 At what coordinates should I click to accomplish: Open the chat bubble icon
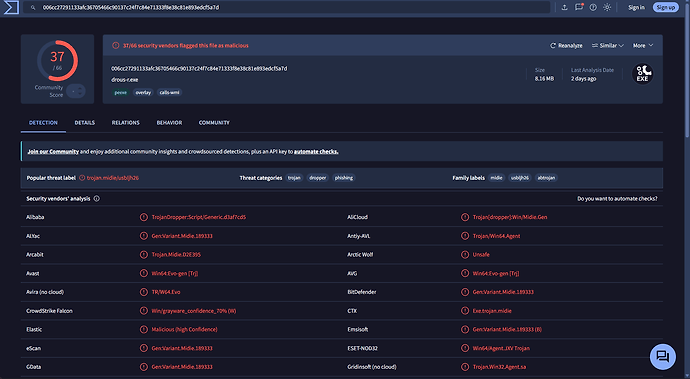pyautogui.click(x=663, y=356)
